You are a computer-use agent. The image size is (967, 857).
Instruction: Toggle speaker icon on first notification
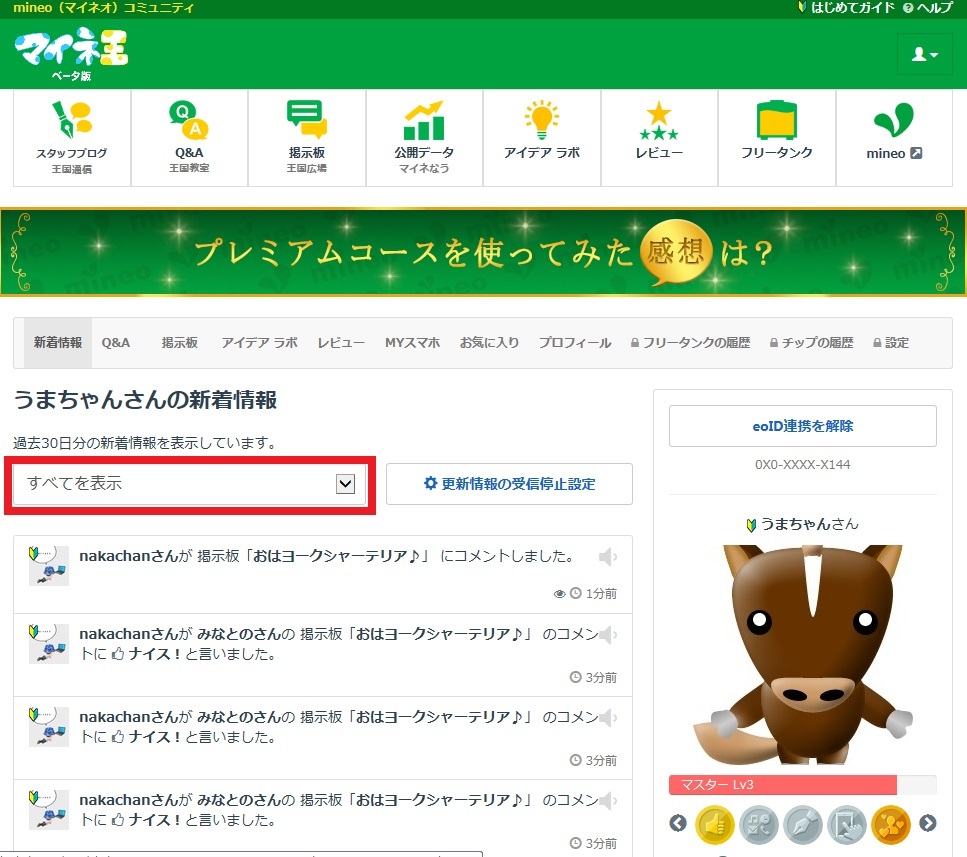[x=607, y=557]
